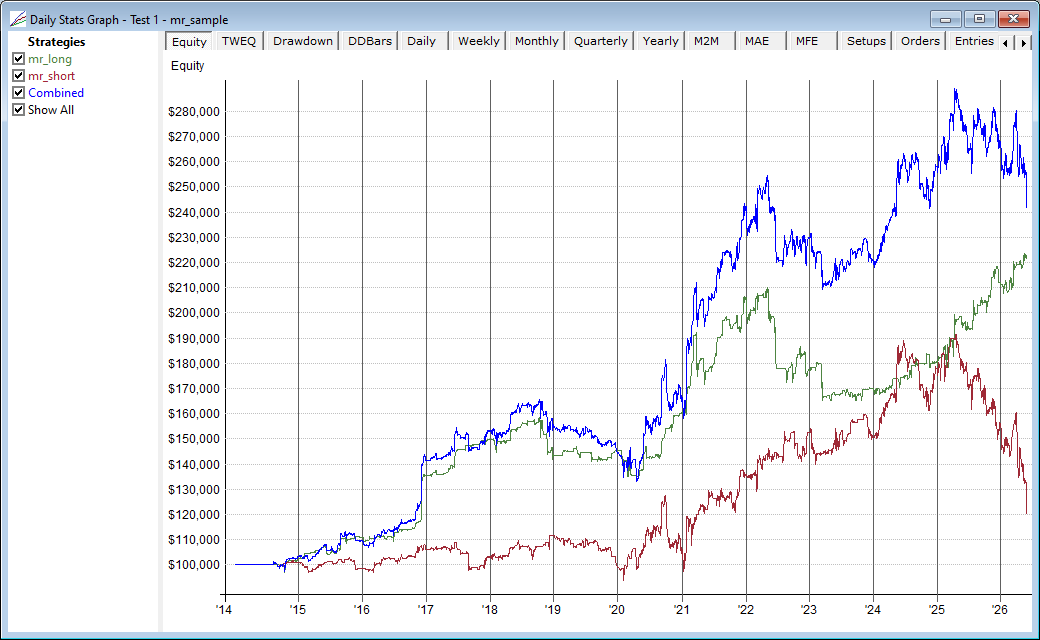Select the DDBars tab
Viewport: 1040px width, 640px height.
tap(369, 41)
